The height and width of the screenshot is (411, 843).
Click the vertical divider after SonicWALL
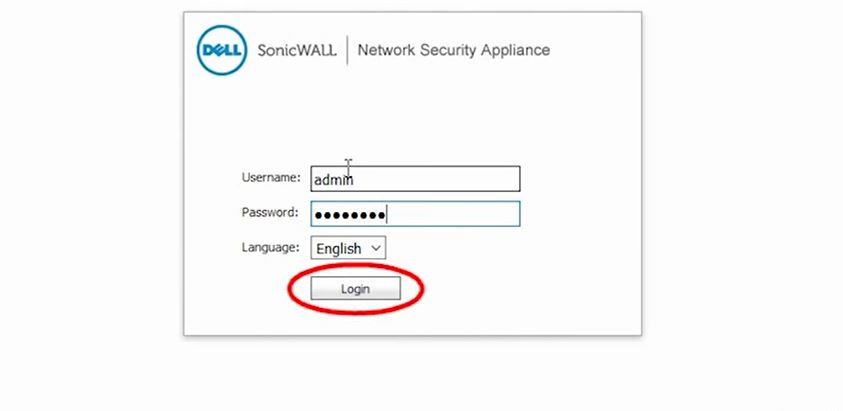[347, 50]
